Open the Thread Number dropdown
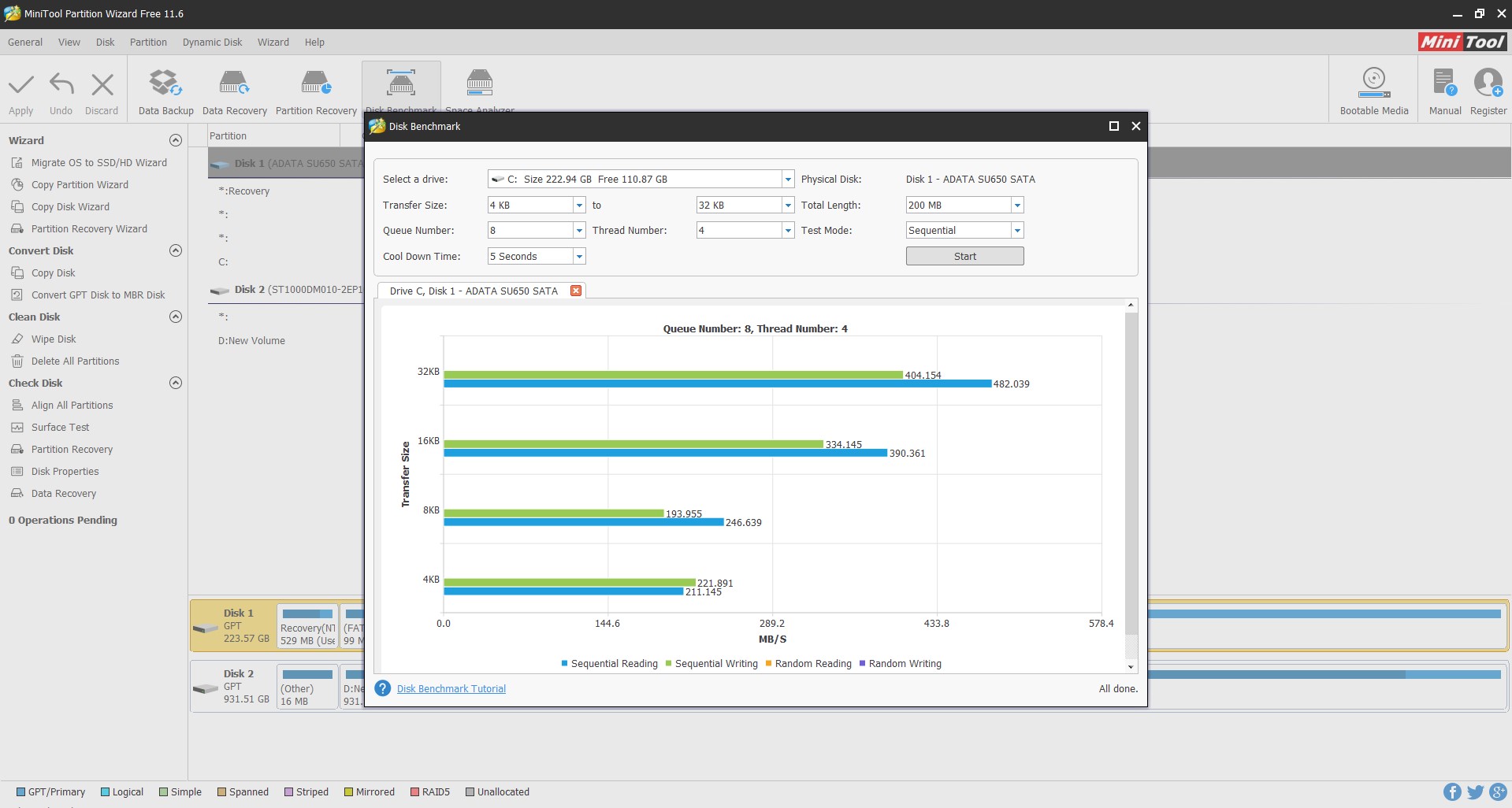 click(788, 230)
